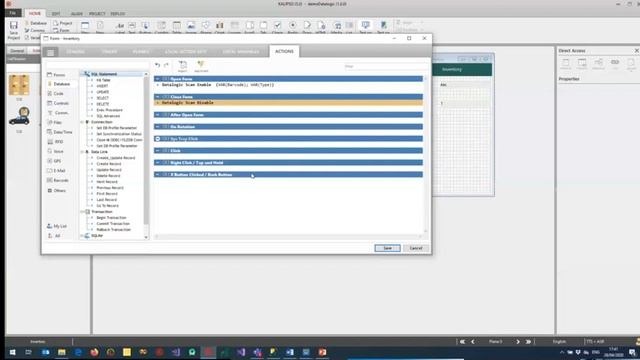Image resolution: width=640 pixels, height=360 pixels.
Task: Select the Chart control in ribbon
Action: coord(220,28)
